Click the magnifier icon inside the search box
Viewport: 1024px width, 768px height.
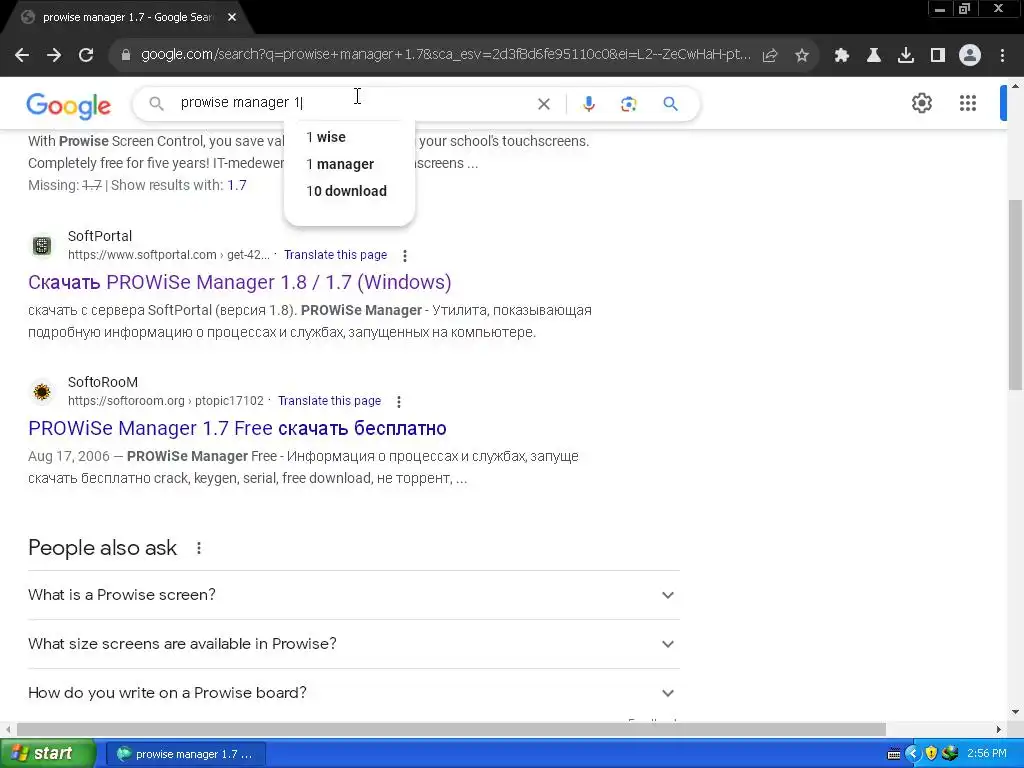coord(156,103)
